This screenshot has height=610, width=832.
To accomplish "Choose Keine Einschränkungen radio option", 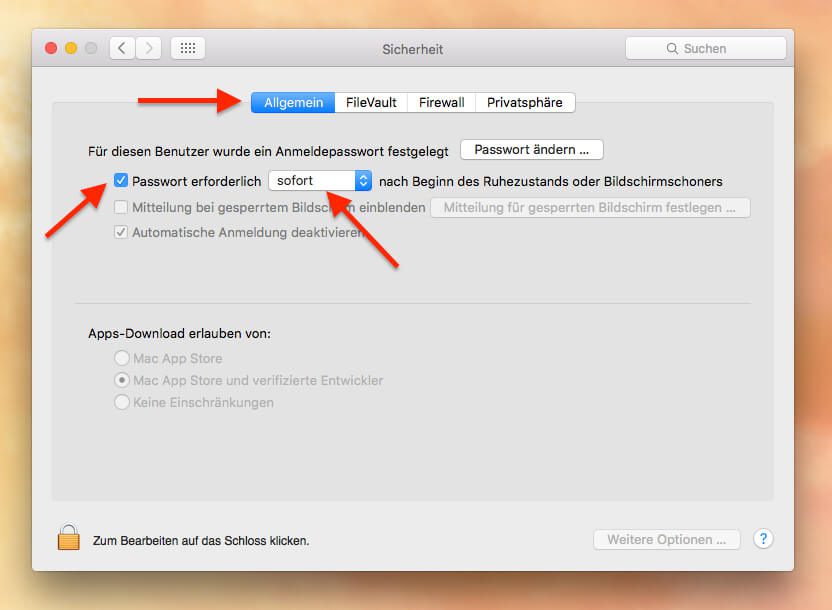I will point(122,402).
